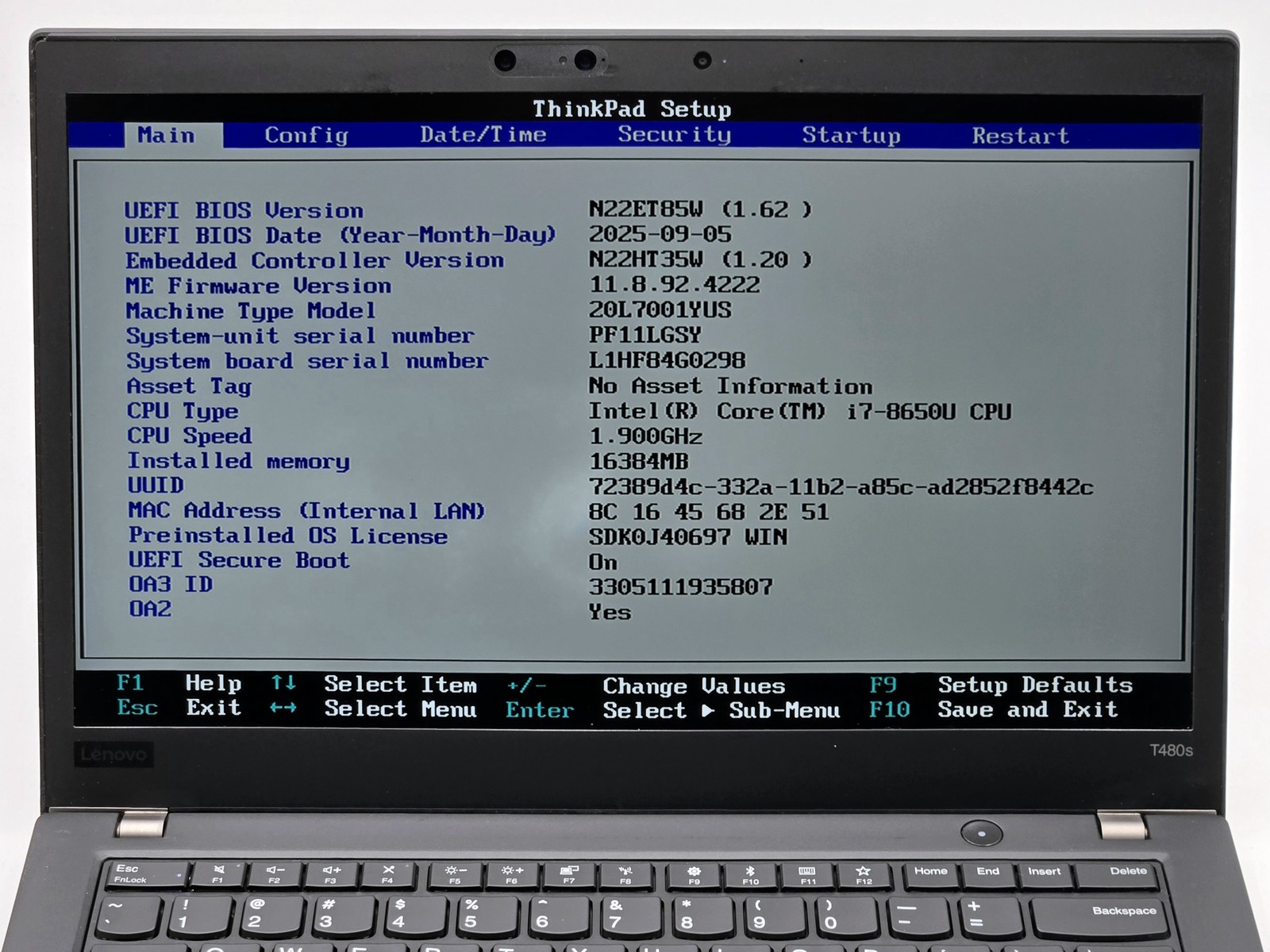Click the UUID value starting 72389d4c

pos(841,486)
